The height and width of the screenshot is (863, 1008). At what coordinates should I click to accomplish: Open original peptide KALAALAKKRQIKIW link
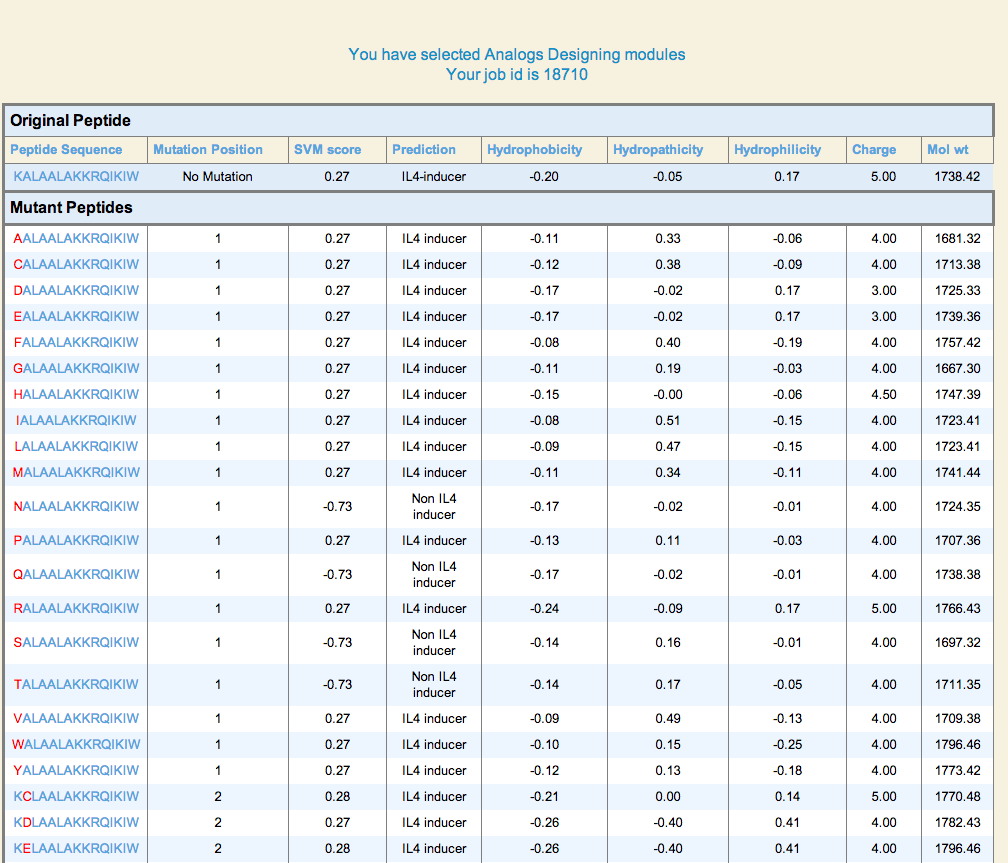coord(76,176)
